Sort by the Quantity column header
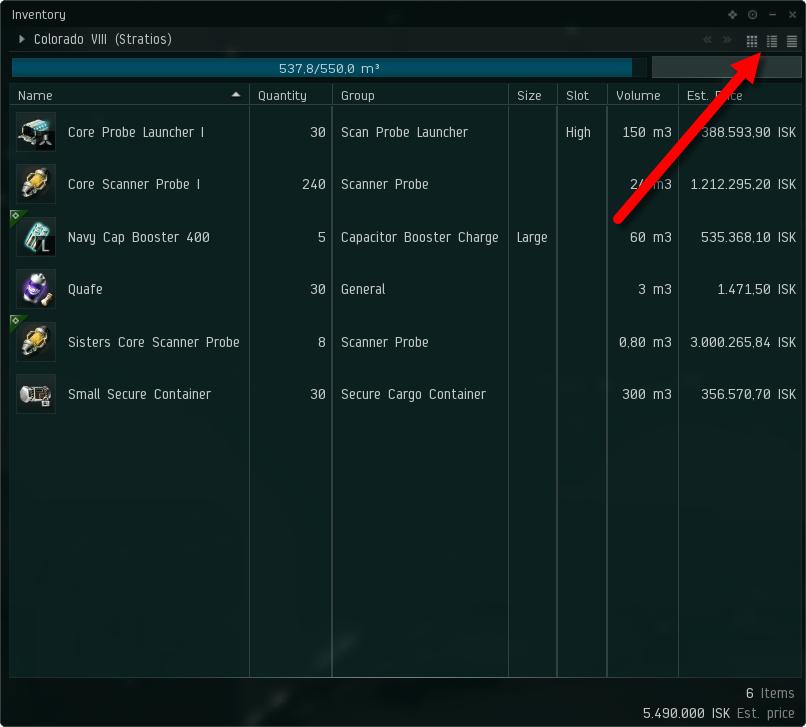This screenshot has width=806, height=727. [x=282, y=96]
